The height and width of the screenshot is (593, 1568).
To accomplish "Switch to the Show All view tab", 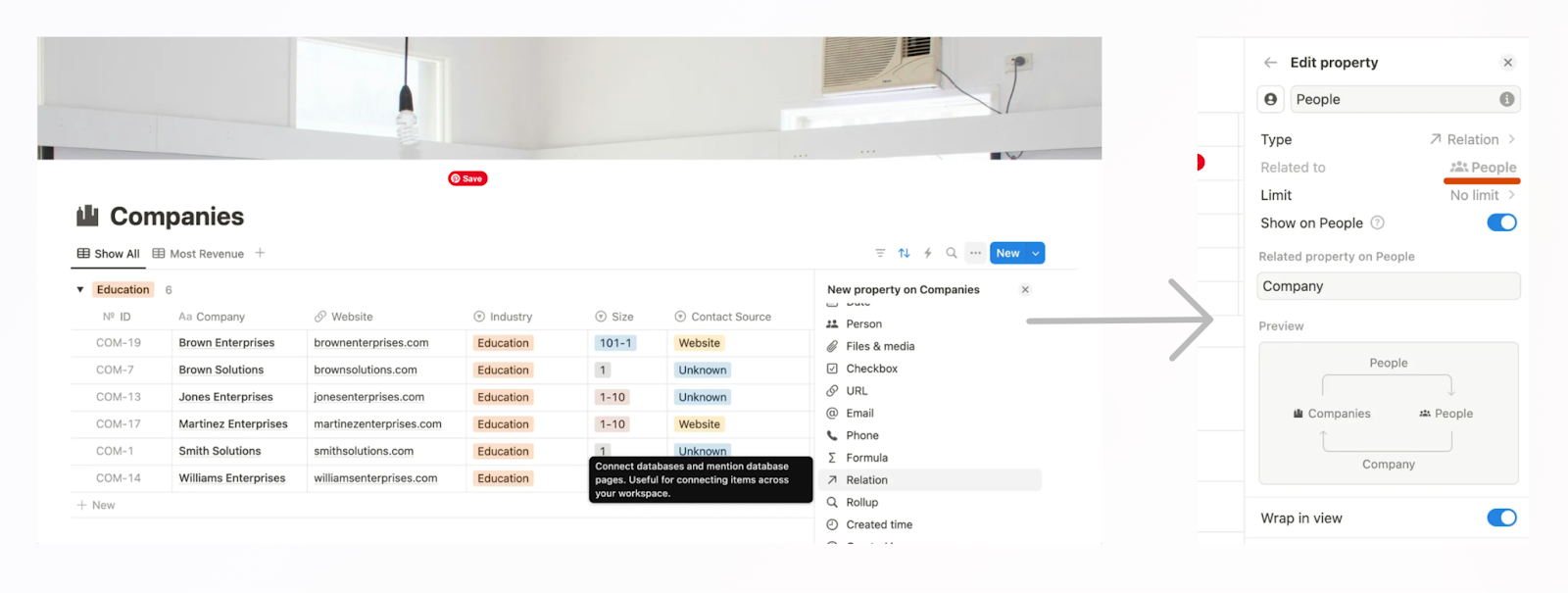I will (x=109, y=254).
